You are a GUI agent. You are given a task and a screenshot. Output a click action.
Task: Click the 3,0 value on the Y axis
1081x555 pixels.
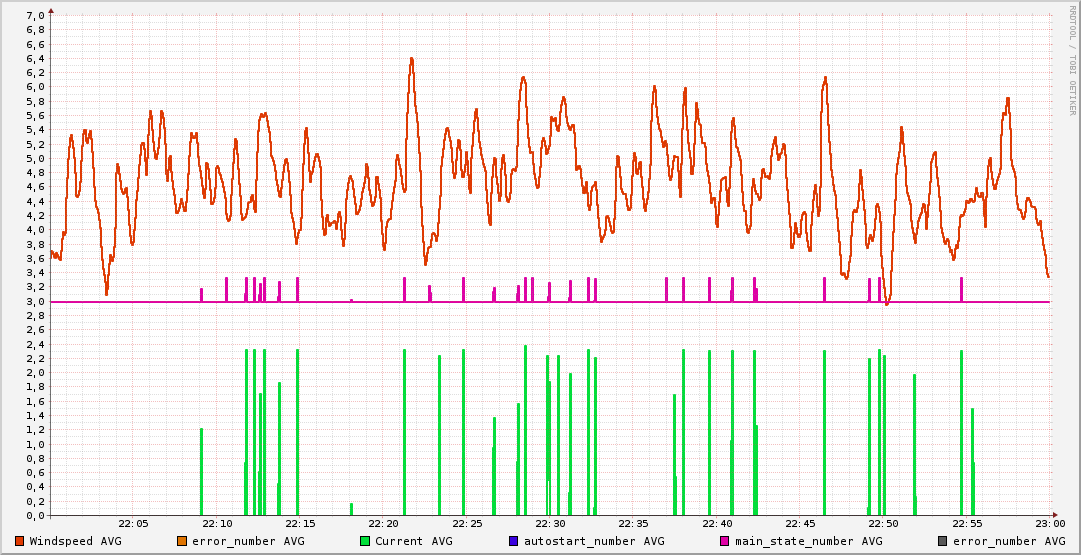[x=34, y=302]
